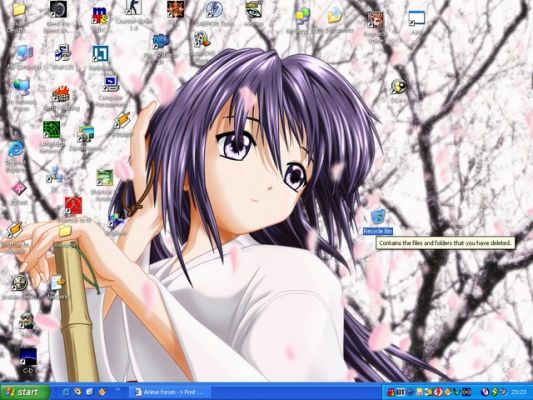Select the blue-green shortcut beside the hair tie

click(x=116, y=221)
